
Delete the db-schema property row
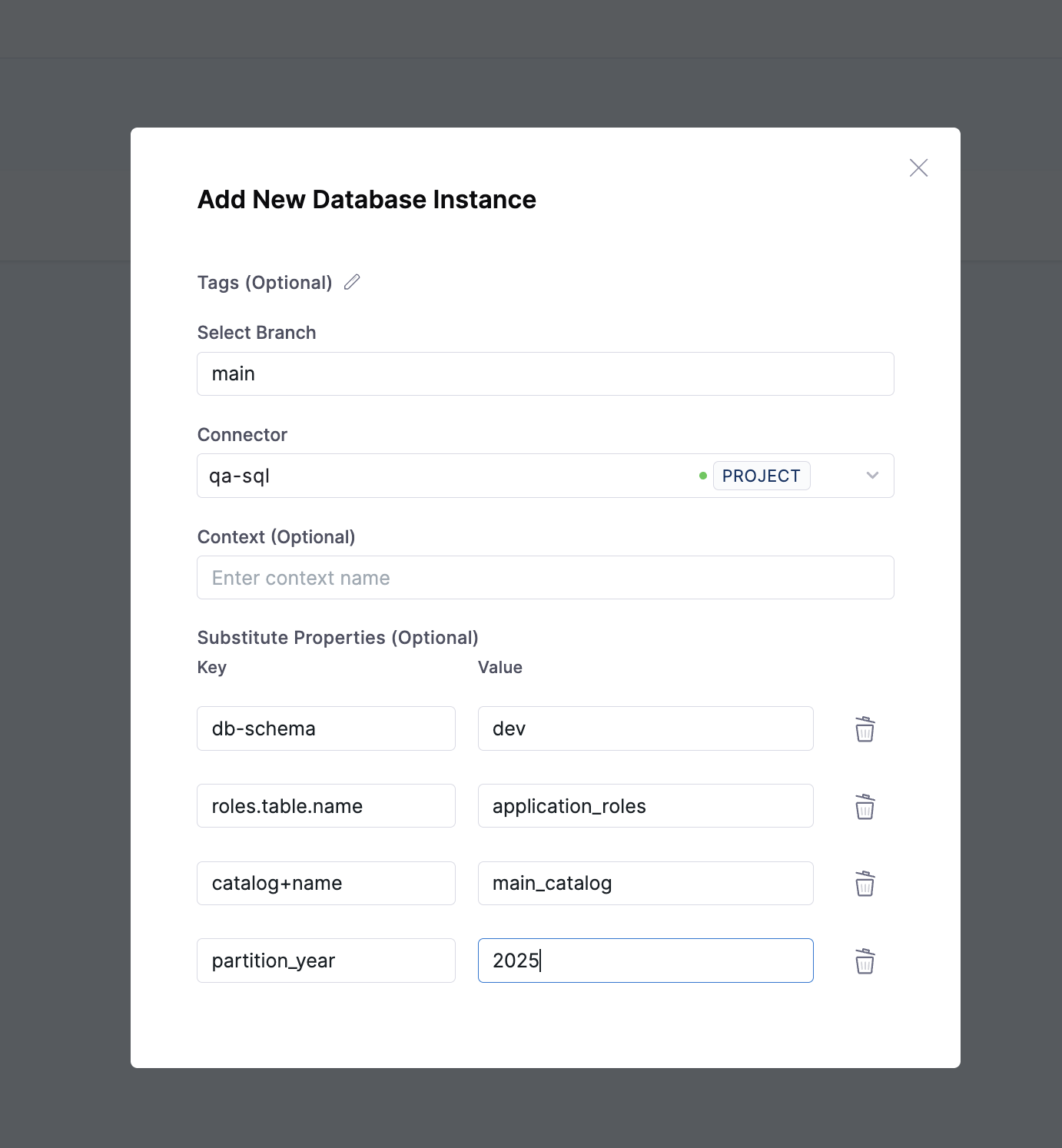point(865,729)
